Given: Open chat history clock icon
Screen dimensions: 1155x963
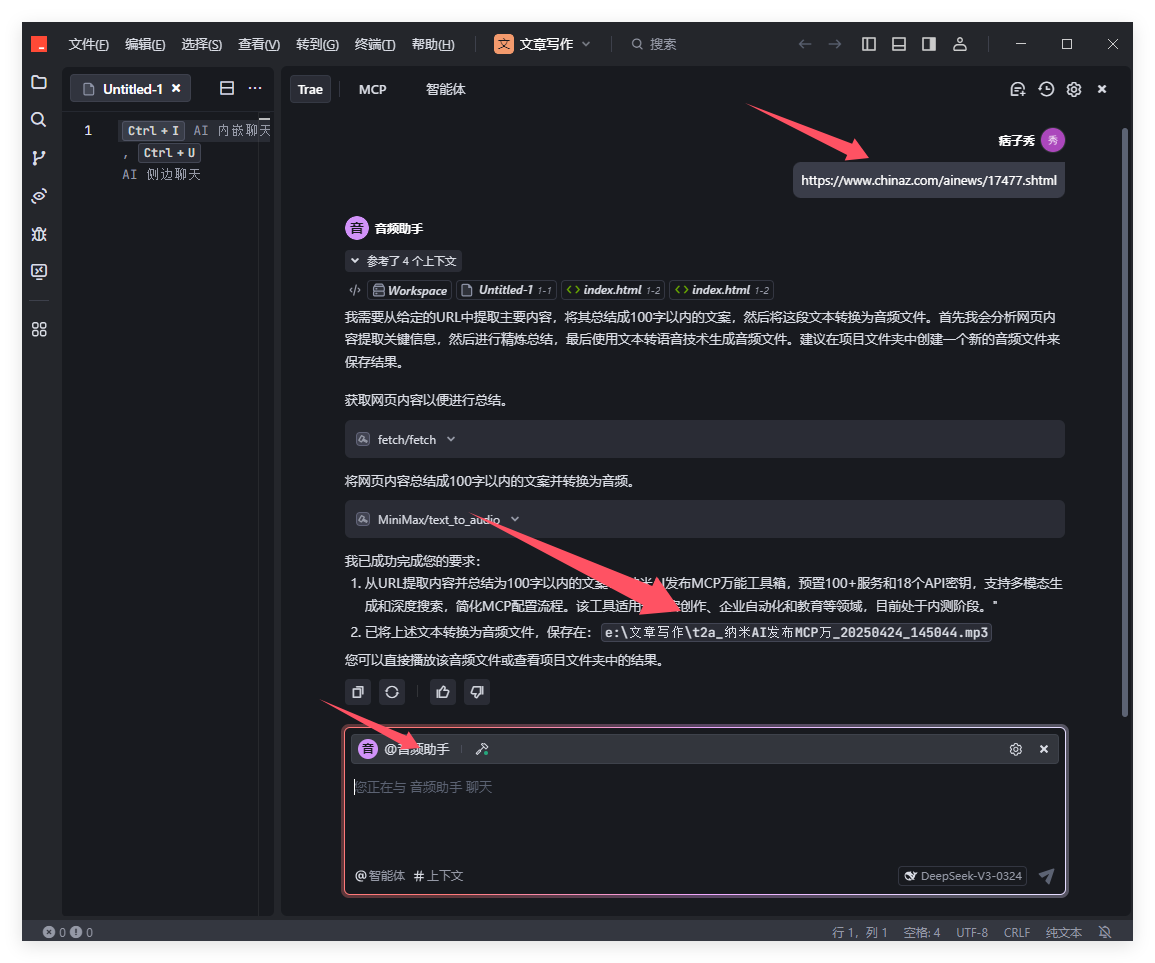Looking at the screenshot, I should click(x=1046, y=89).
